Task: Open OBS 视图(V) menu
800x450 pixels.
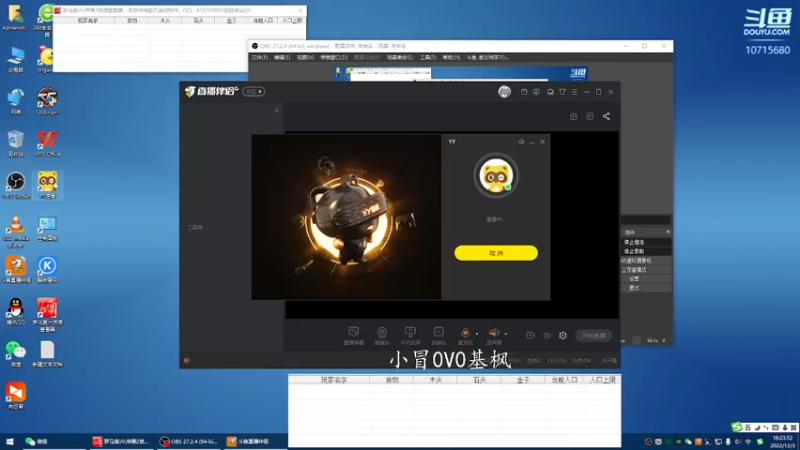Action: click(305, 58)
